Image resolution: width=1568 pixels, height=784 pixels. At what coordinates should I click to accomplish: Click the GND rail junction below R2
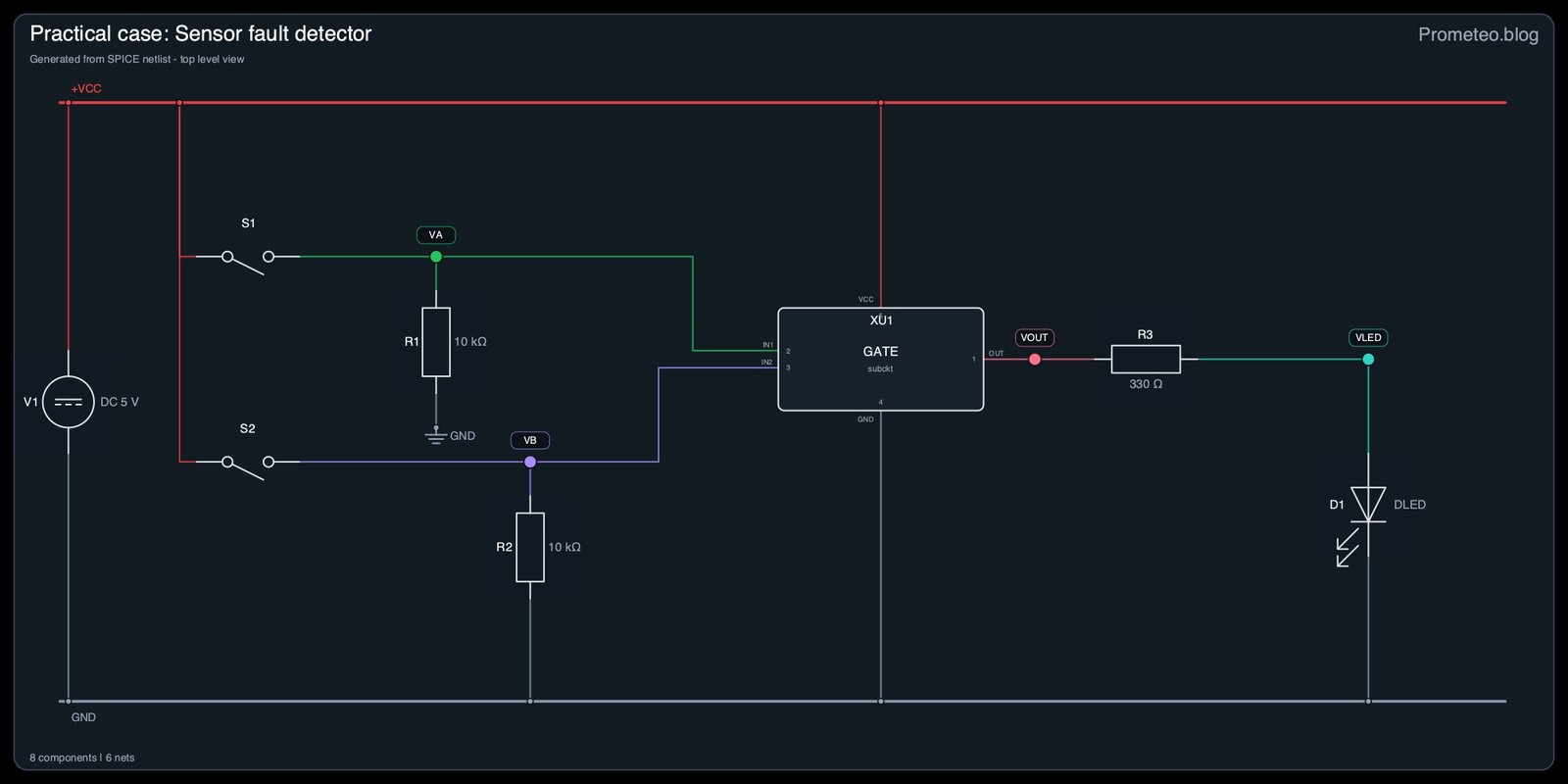[x=530, y=702]
